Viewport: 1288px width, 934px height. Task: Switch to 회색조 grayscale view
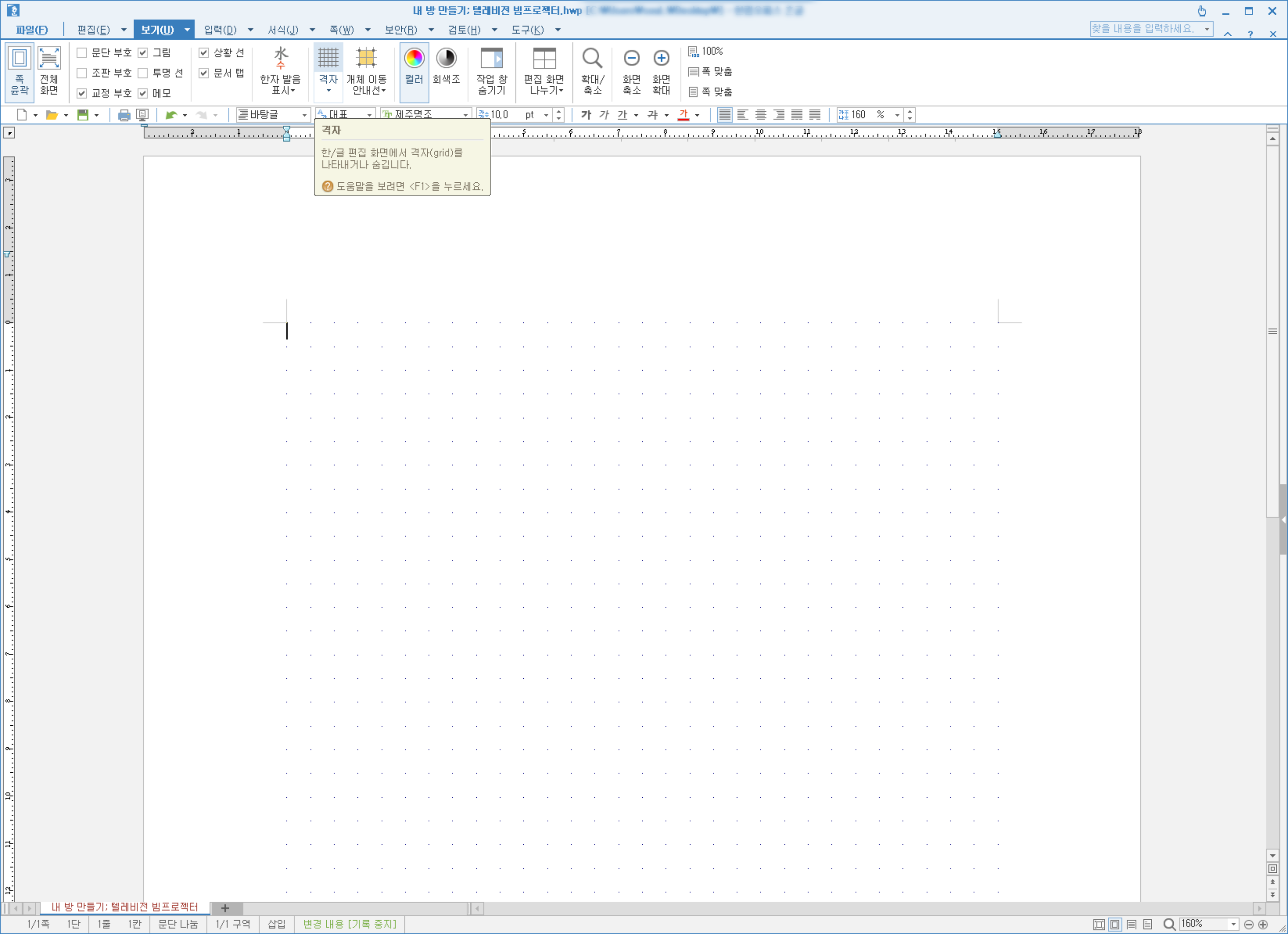tap(446, 59)
